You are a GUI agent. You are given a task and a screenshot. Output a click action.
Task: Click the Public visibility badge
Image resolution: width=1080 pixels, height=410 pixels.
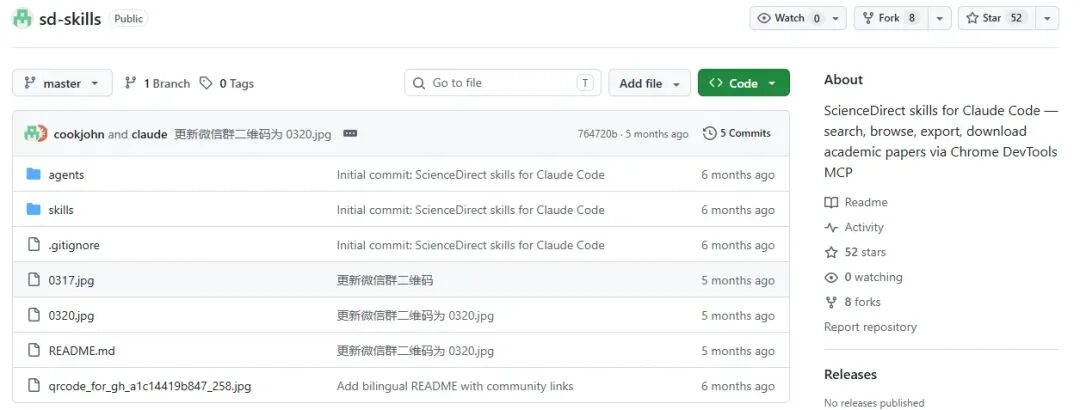coord(128,19)
